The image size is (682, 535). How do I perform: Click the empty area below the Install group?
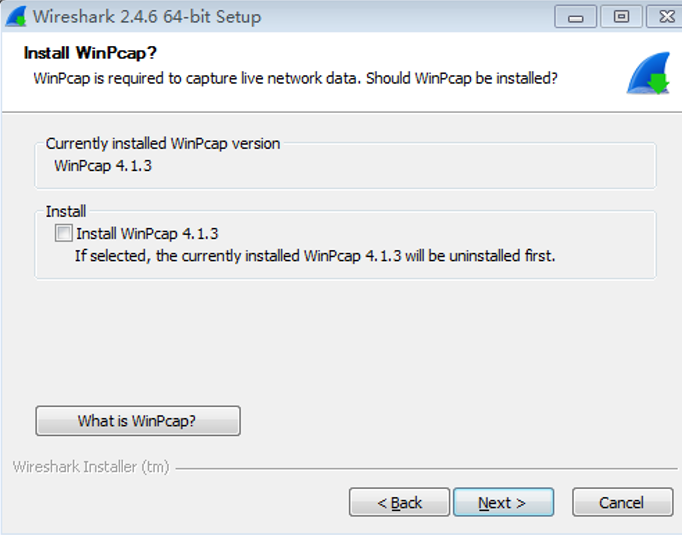[344, 339]
